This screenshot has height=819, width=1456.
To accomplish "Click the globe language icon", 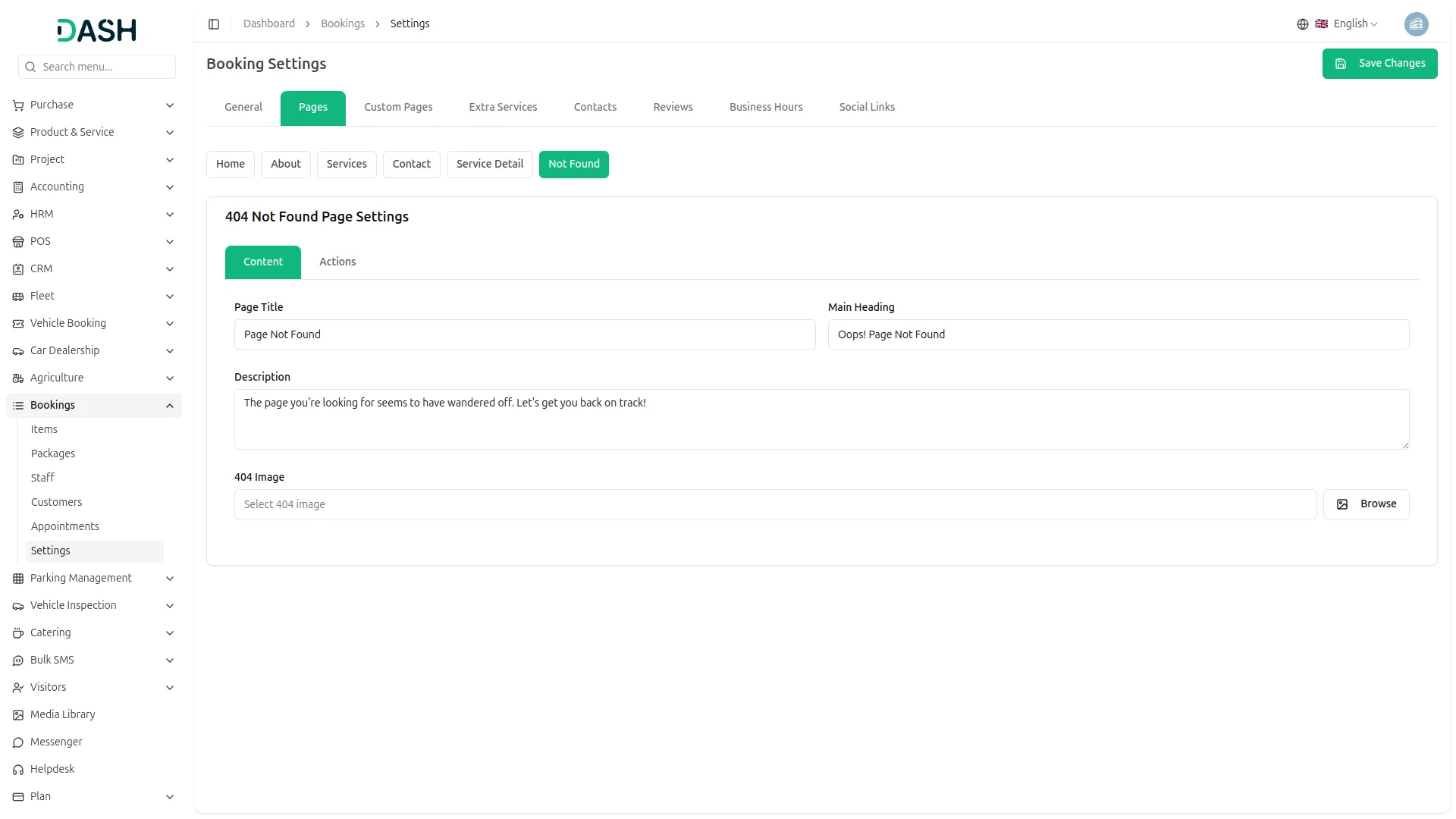I will click(x=1302, y=24).
